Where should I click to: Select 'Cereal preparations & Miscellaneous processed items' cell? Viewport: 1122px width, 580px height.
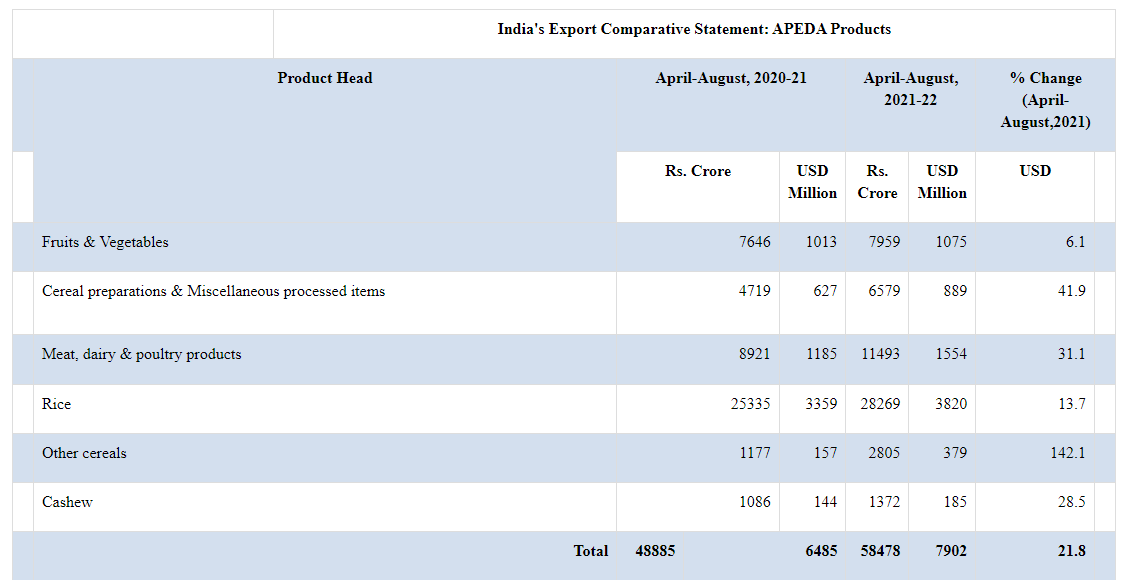point(213,291)
